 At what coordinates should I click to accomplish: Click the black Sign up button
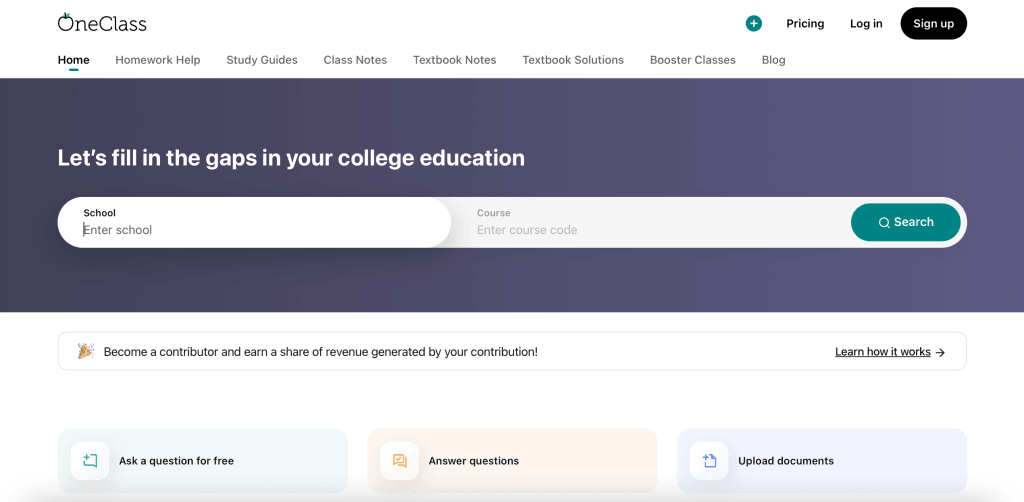(934, 24)
